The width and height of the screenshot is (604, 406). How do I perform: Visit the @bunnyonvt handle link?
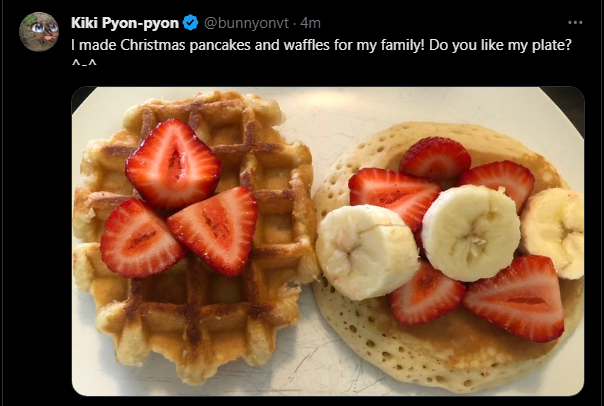(x=246, y=23)
